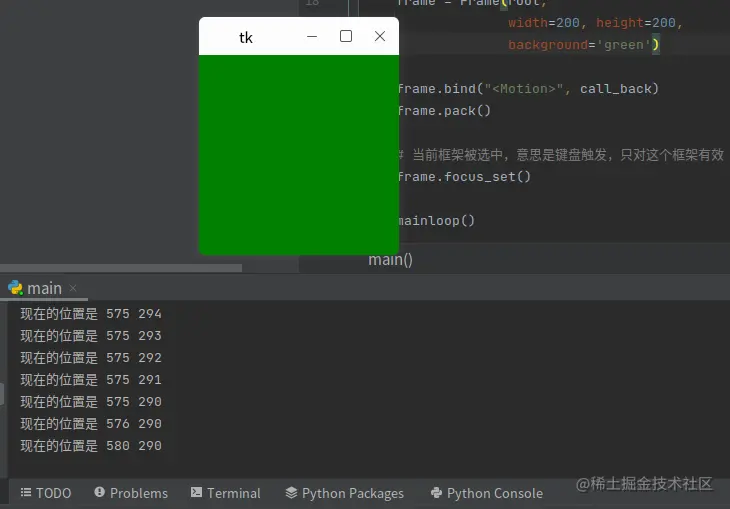Click the frame.pack() code line
Viewport: 730px width, 509px height.
pyautogui.click(x=445, y=111)
